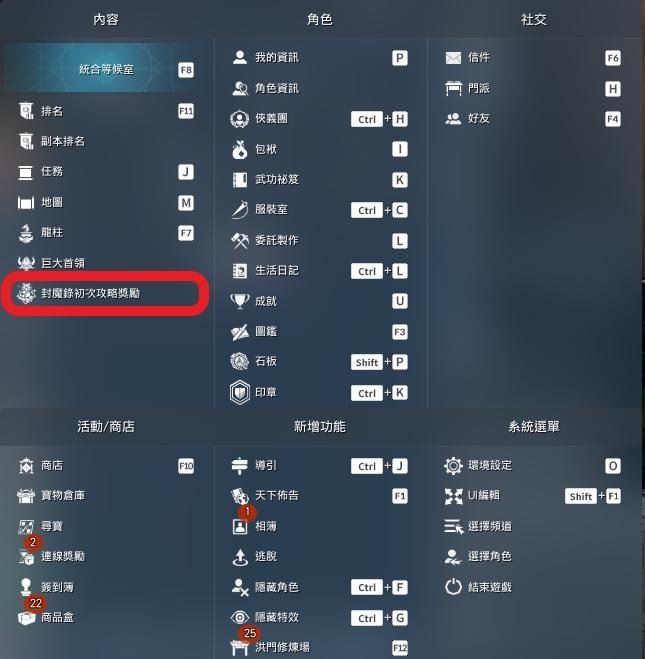Click the 印章 shield icon
645x659 pixels.
(240, 392)
